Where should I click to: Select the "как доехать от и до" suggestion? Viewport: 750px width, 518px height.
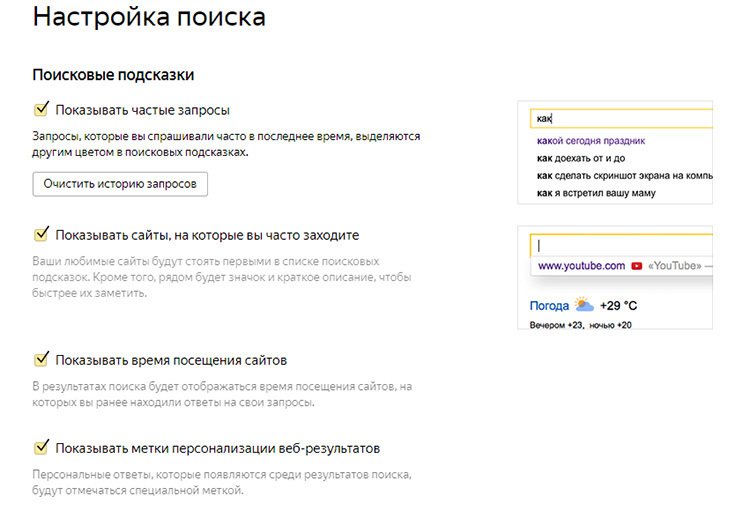point(581,158)
